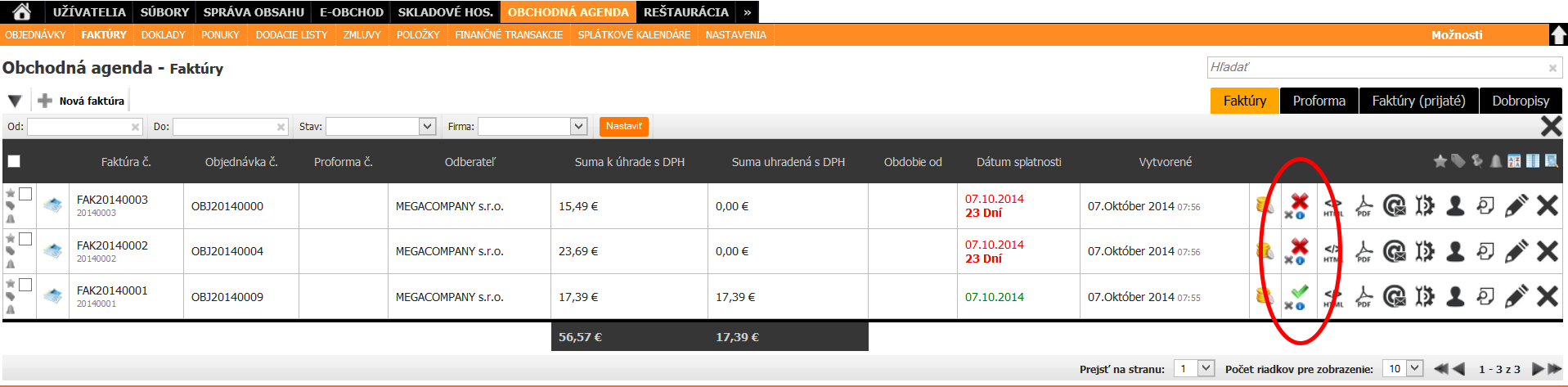
Task: Click the home icon in top menu
Action: (22, 11)
